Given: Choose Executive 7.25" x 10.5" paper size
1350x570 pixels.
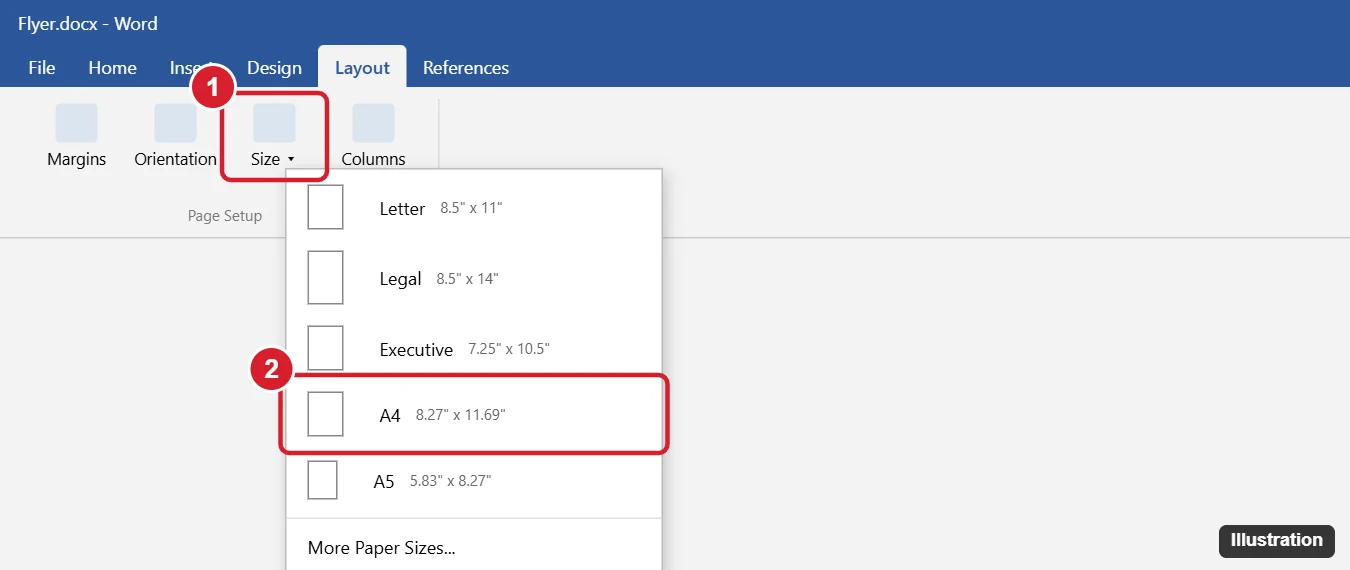Looking at the screenshot, I should tap(474, 349).
